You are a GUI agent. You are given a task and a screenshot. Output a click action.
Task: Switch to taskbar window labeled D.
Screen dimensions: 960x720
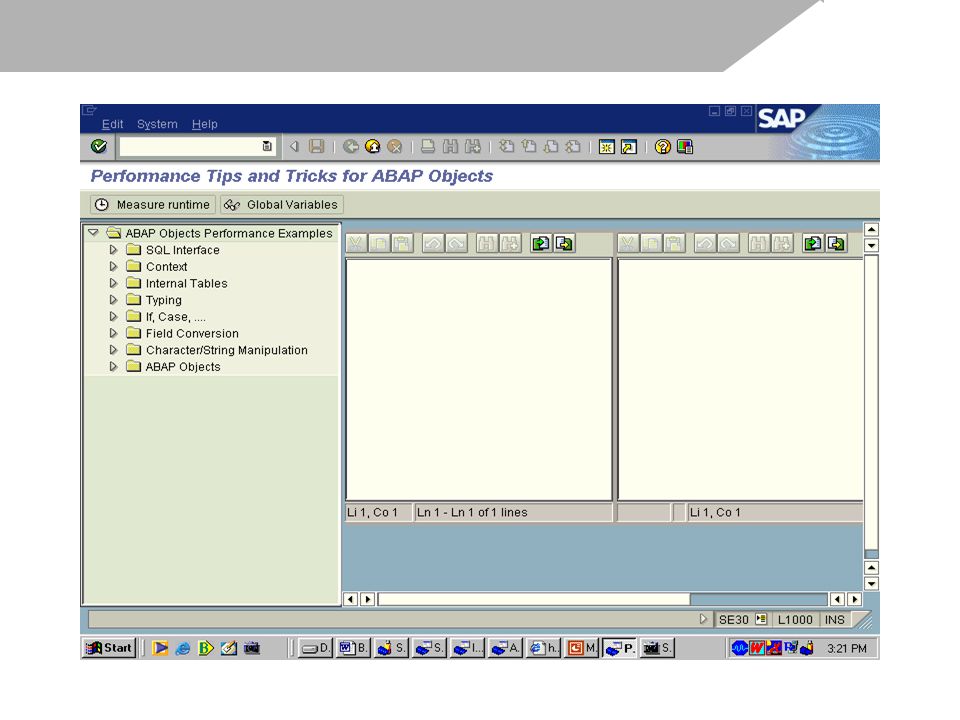point(316,648)
